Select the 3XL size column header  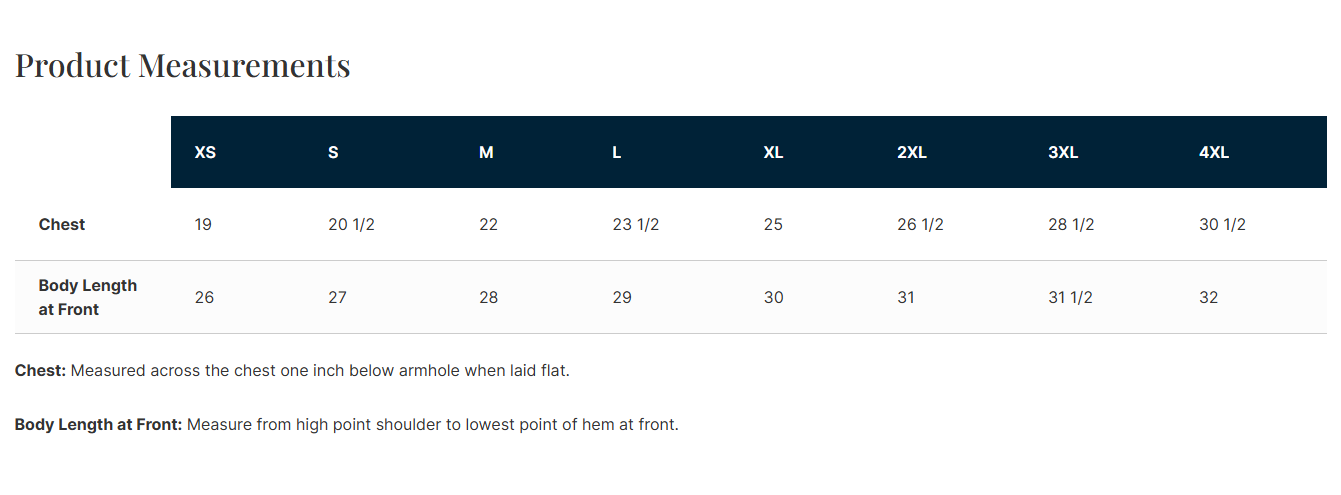pyautogui.click(x=1063, y=153)
